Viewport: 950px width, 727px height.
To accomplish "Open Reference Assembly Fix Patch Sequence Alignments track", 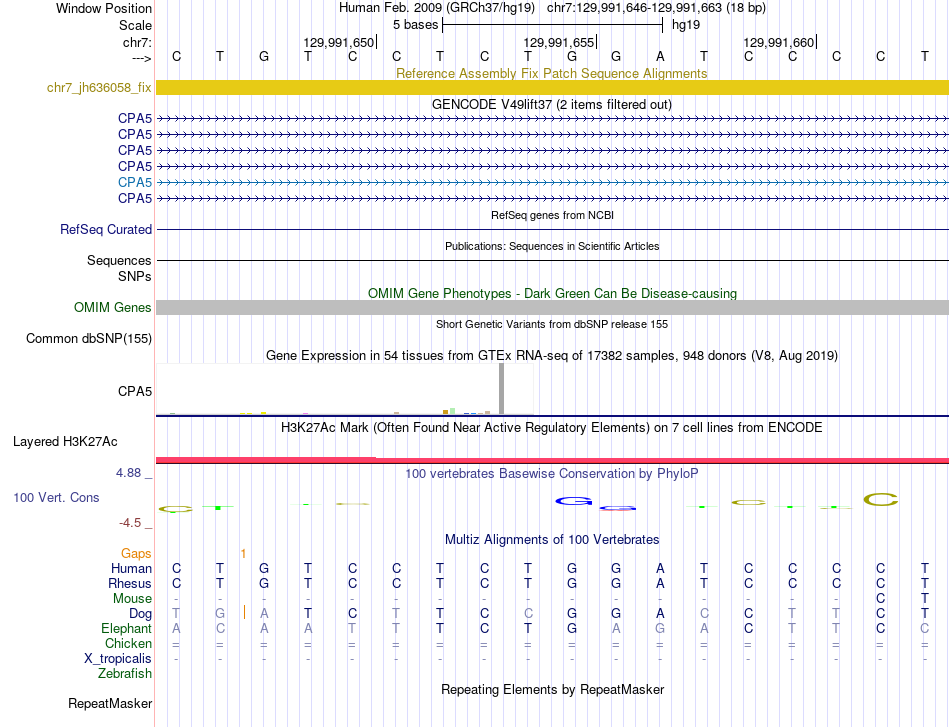I will 551,73.
